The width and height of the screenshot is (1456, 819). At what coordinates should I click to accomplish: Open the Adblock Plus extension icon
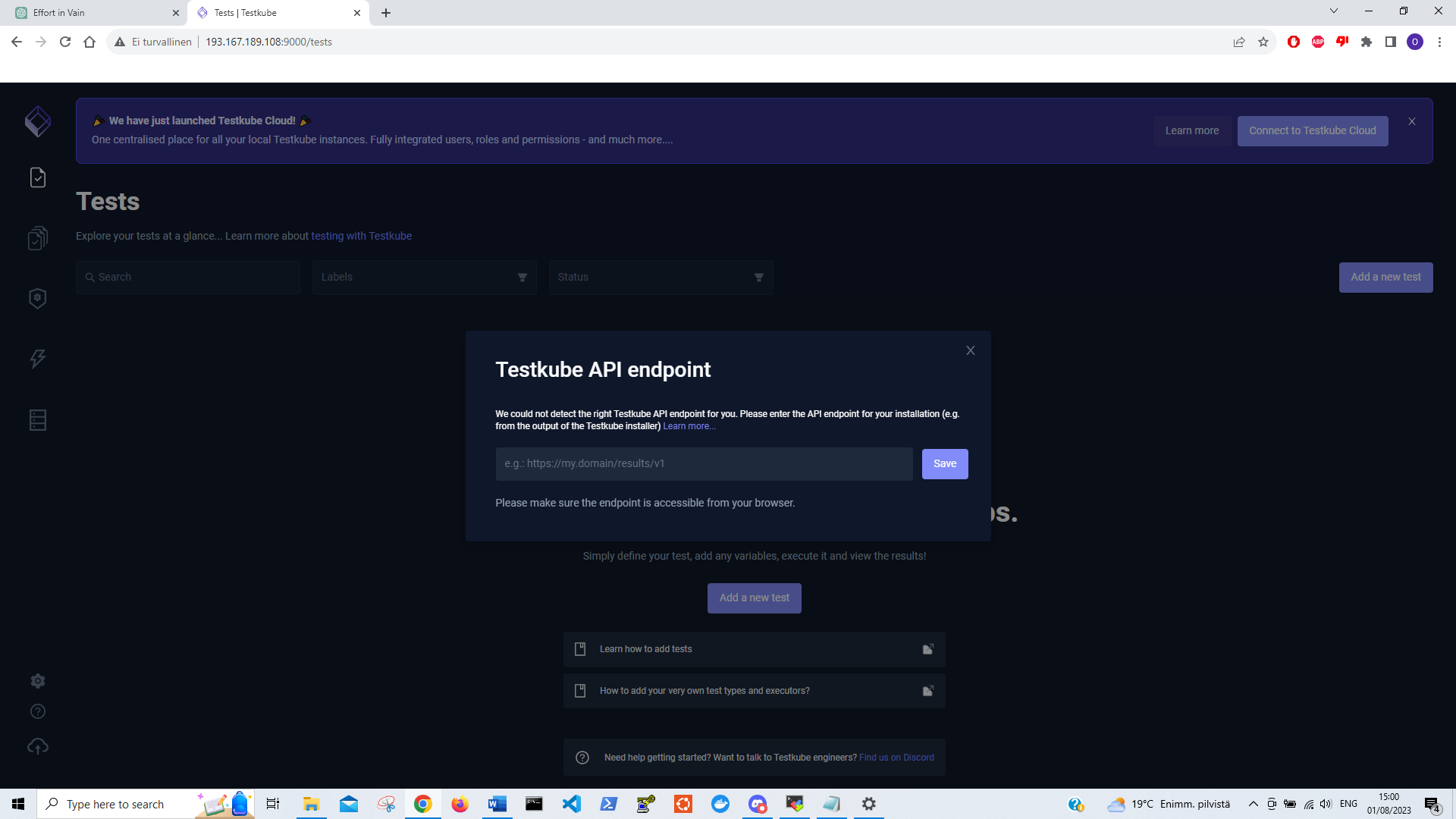1318,42
